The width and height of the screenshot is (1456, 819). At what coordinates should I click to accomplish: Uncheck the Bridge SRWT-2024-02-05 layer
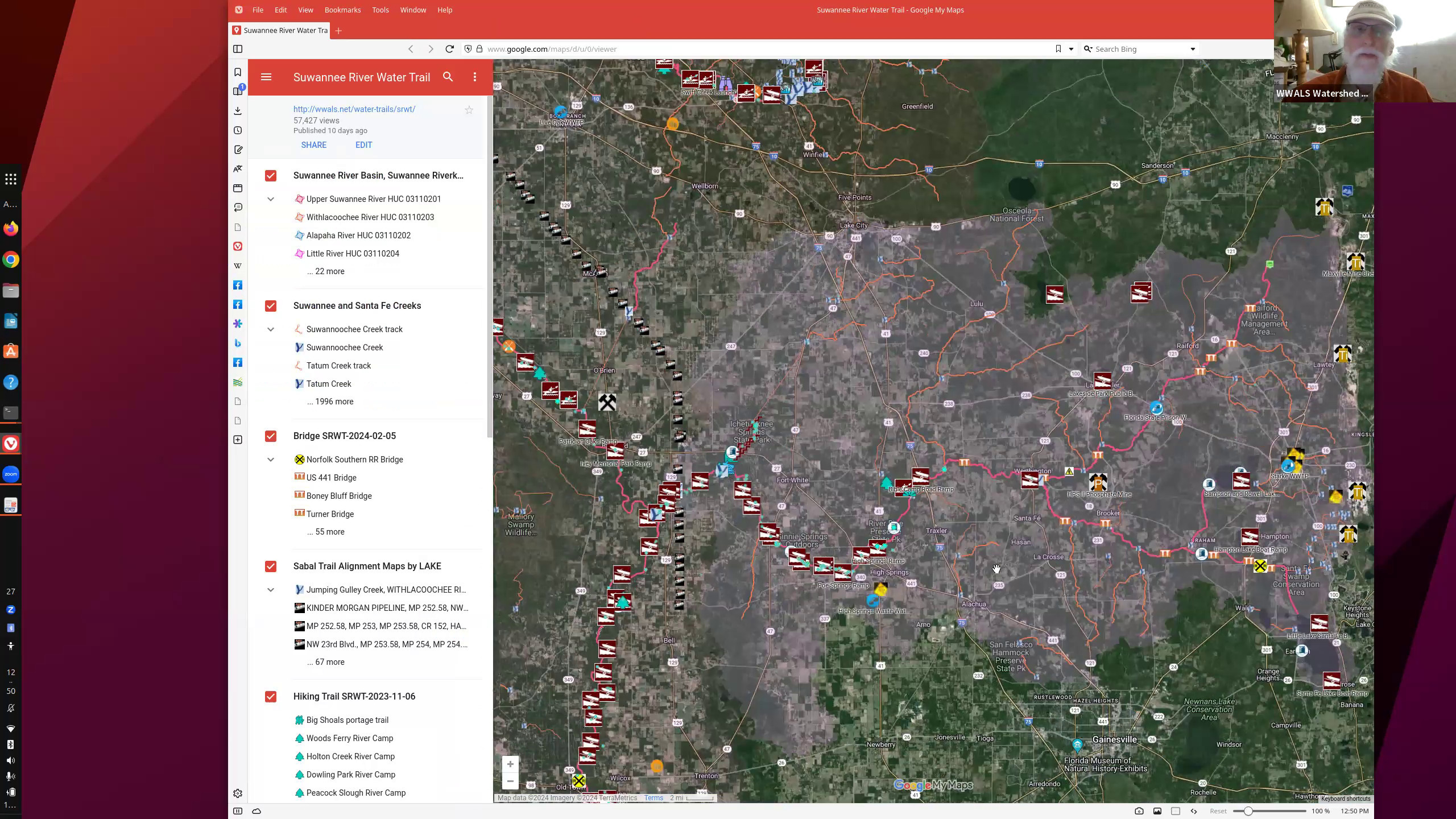271,436
